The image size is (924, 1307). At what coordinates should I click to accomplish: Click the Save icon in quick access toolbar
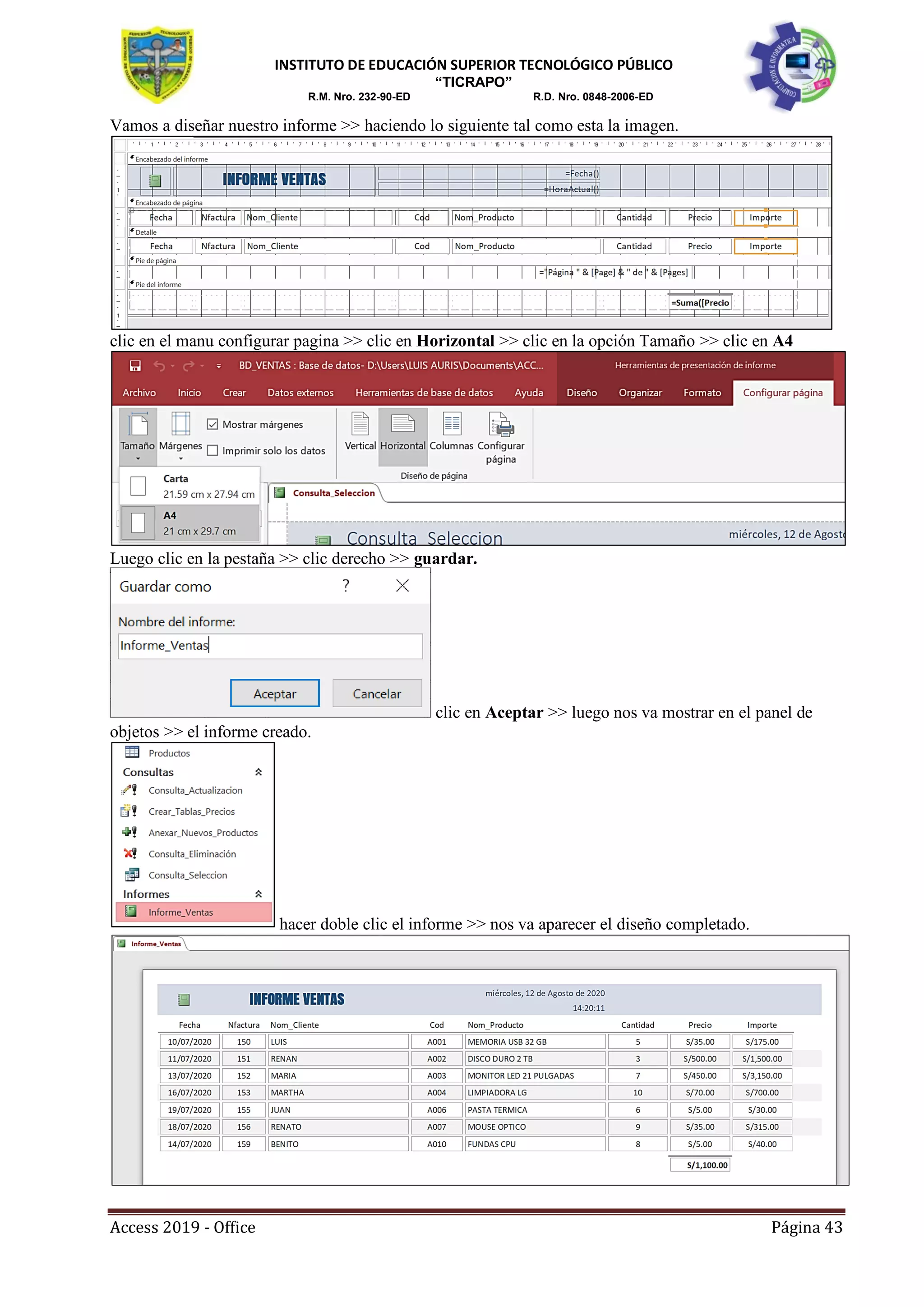[135, 366]
